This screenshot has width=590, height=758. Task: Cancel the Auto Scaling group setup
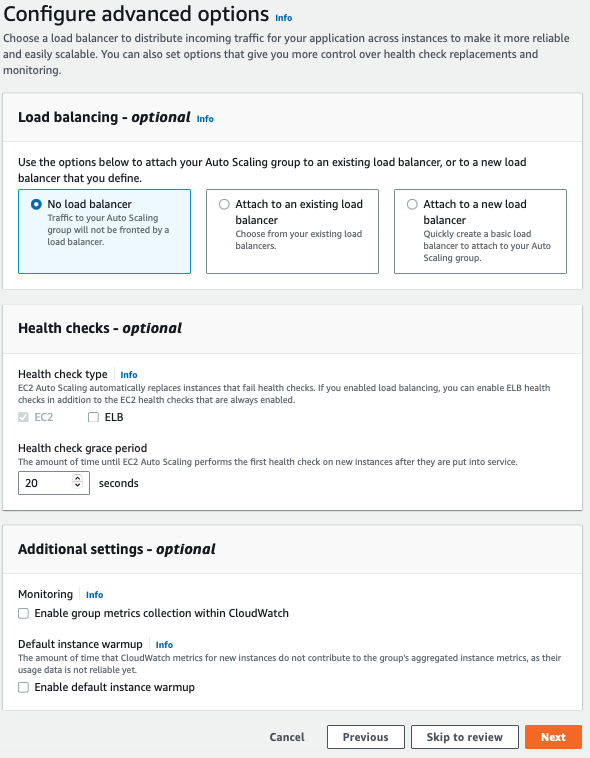pyautogui.click(x=287, y=737)
